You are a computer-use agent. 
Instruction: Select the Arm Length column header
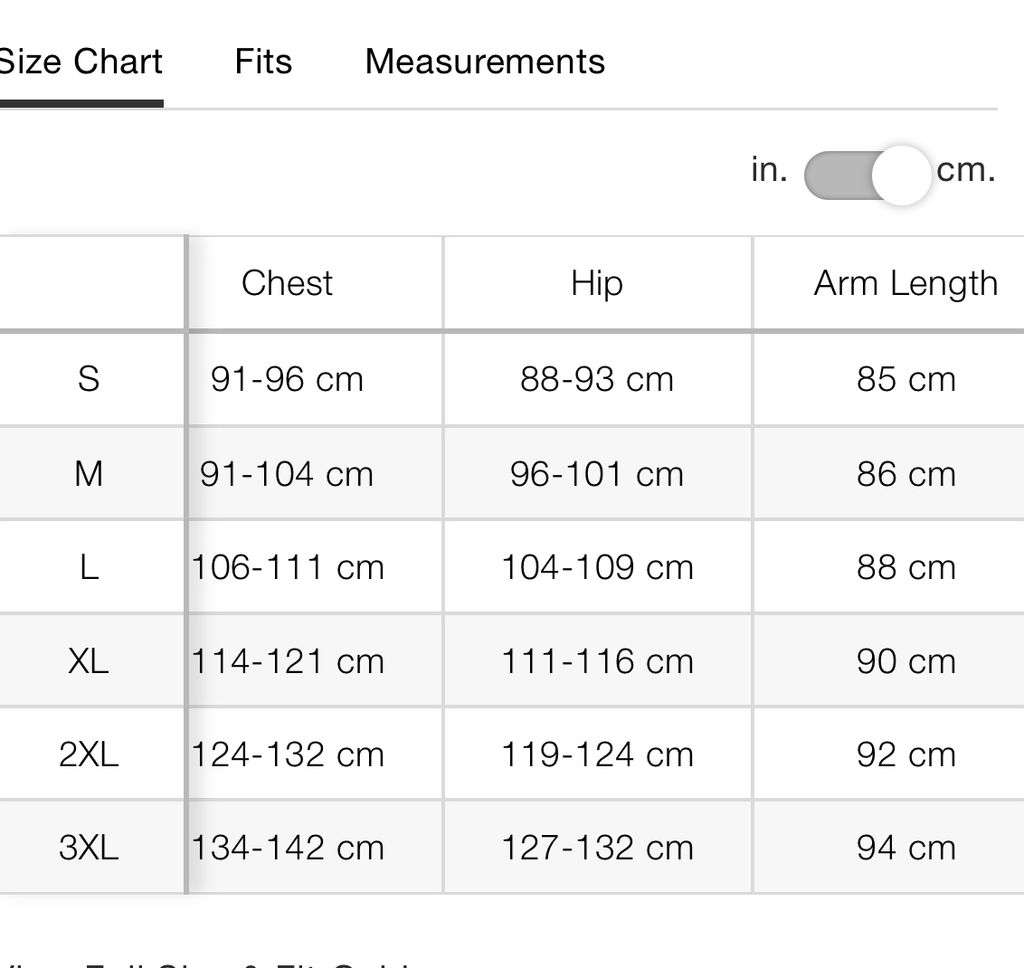coord(906,283)
